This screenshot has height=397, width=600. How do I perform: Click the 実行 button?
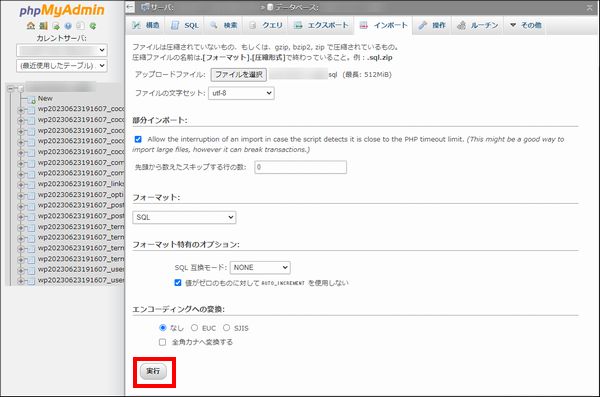pos(153,371)
